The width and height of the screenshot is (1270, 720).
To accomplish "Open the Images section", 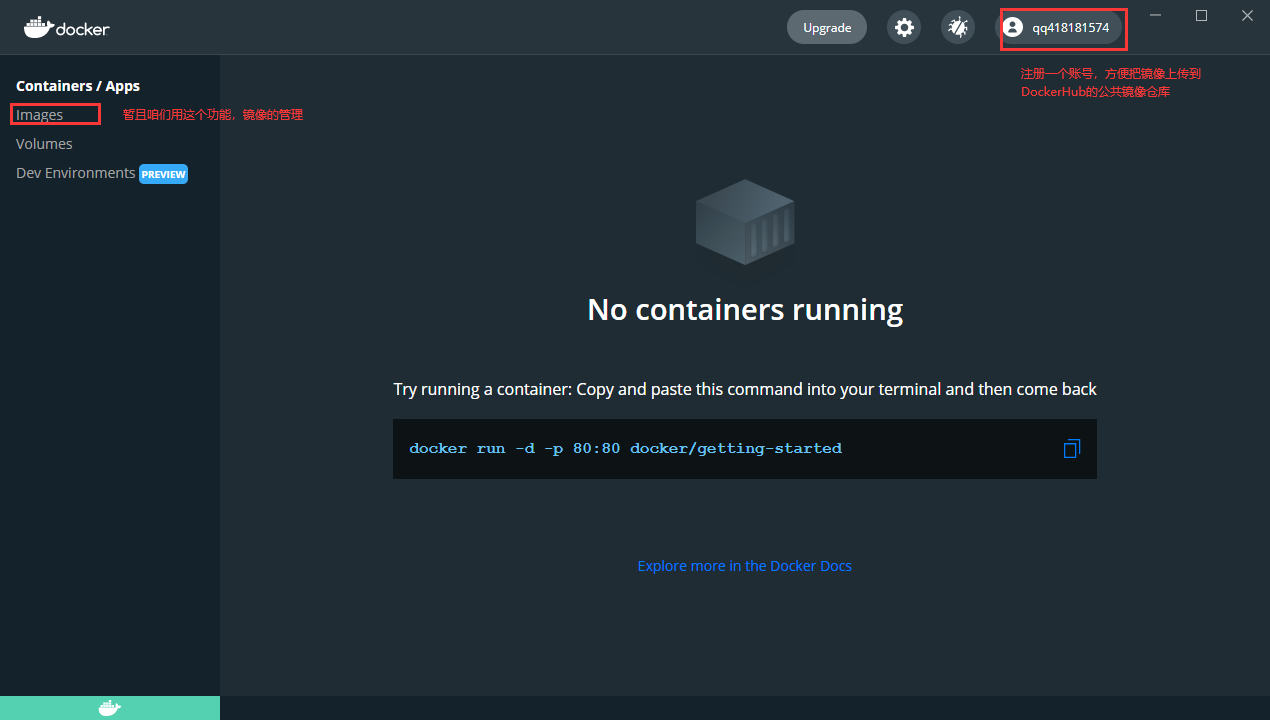I will 40,115.
